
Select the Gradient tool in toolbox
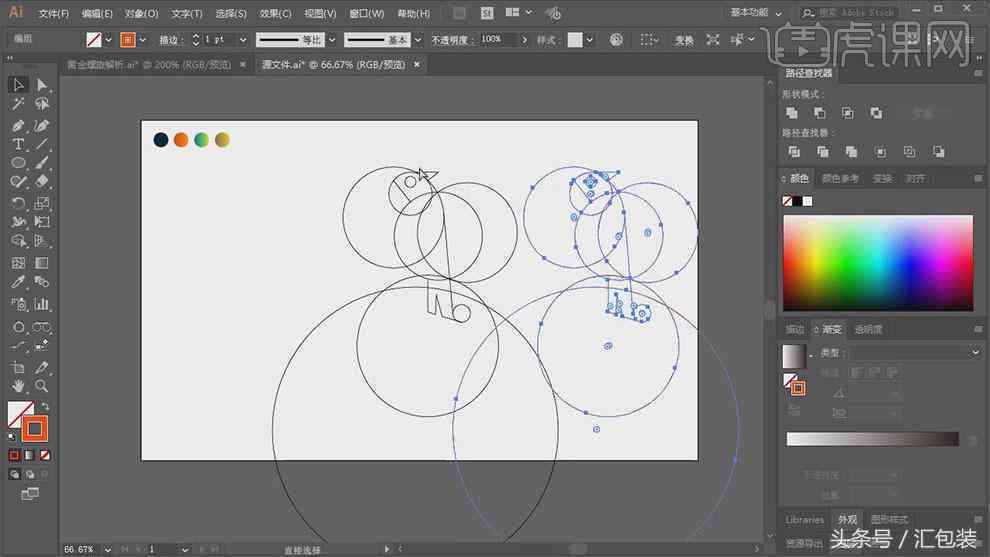click(x=42, y=263)
